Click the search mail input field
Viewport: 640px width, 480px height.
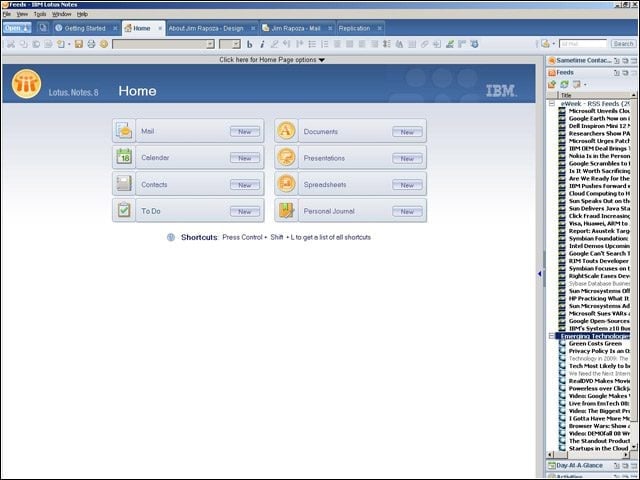(x=583, y=44)
